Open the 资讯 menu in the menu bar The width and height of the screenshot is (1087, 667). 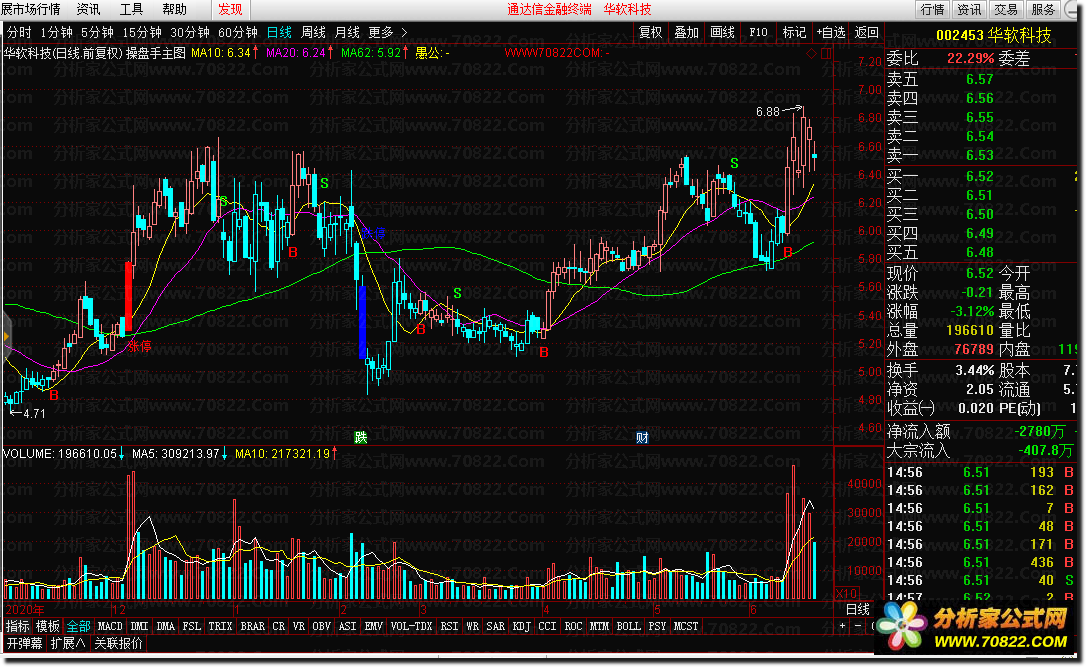point(89,10)
